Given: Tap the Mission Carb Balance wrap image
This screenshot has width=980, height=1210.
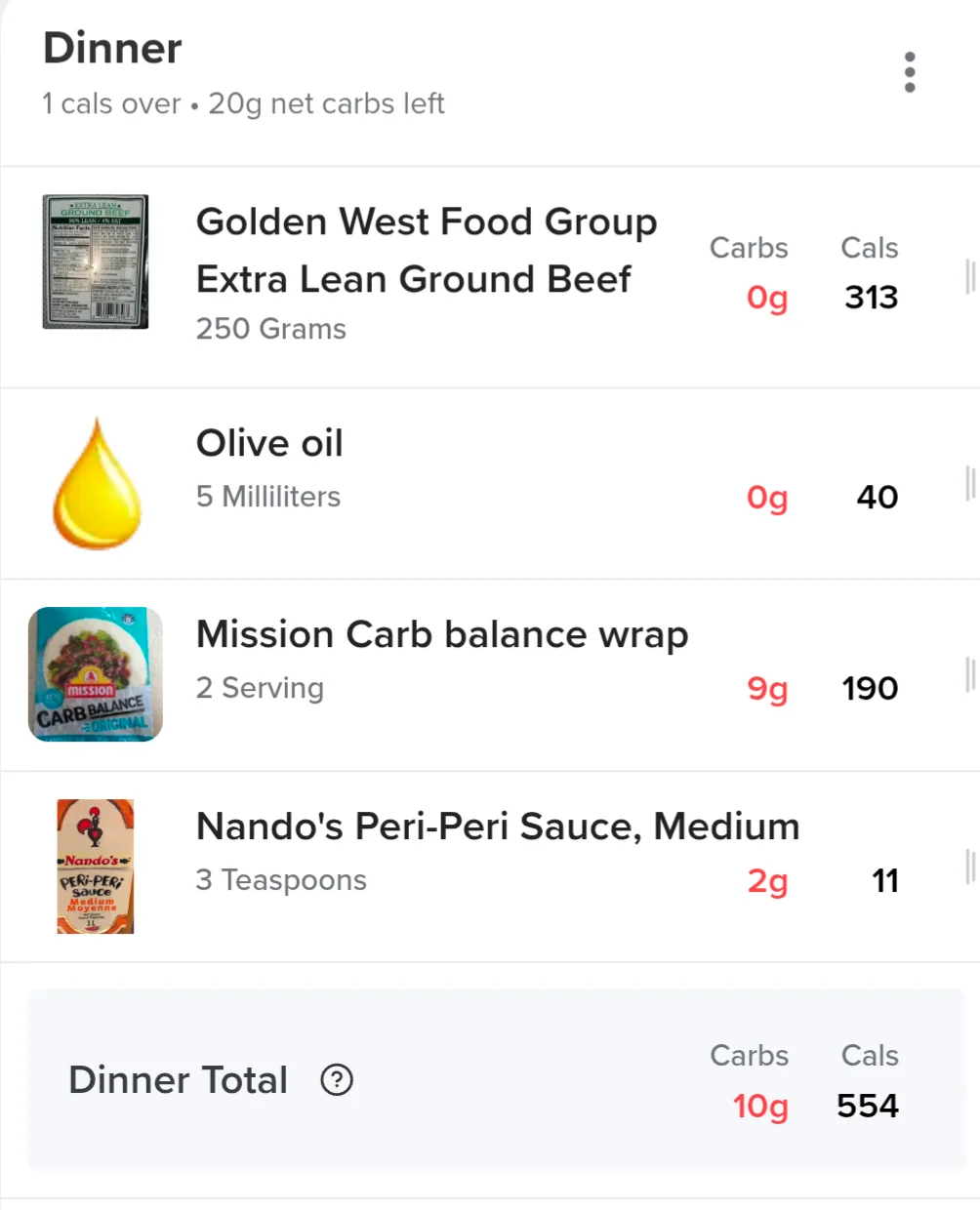Looking at the screenshot, I should point(96,674).
